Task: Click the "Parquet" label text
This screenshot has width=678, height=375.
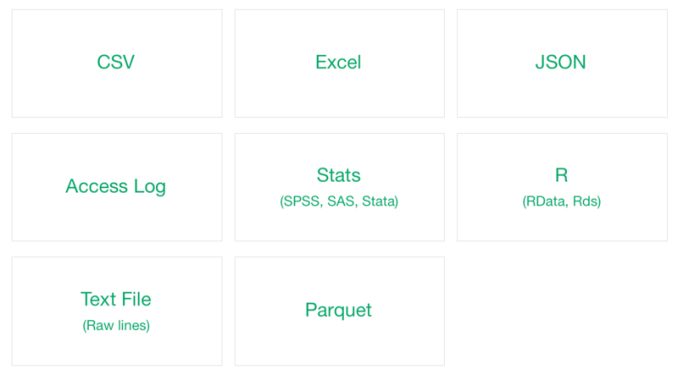Action: 339,311
